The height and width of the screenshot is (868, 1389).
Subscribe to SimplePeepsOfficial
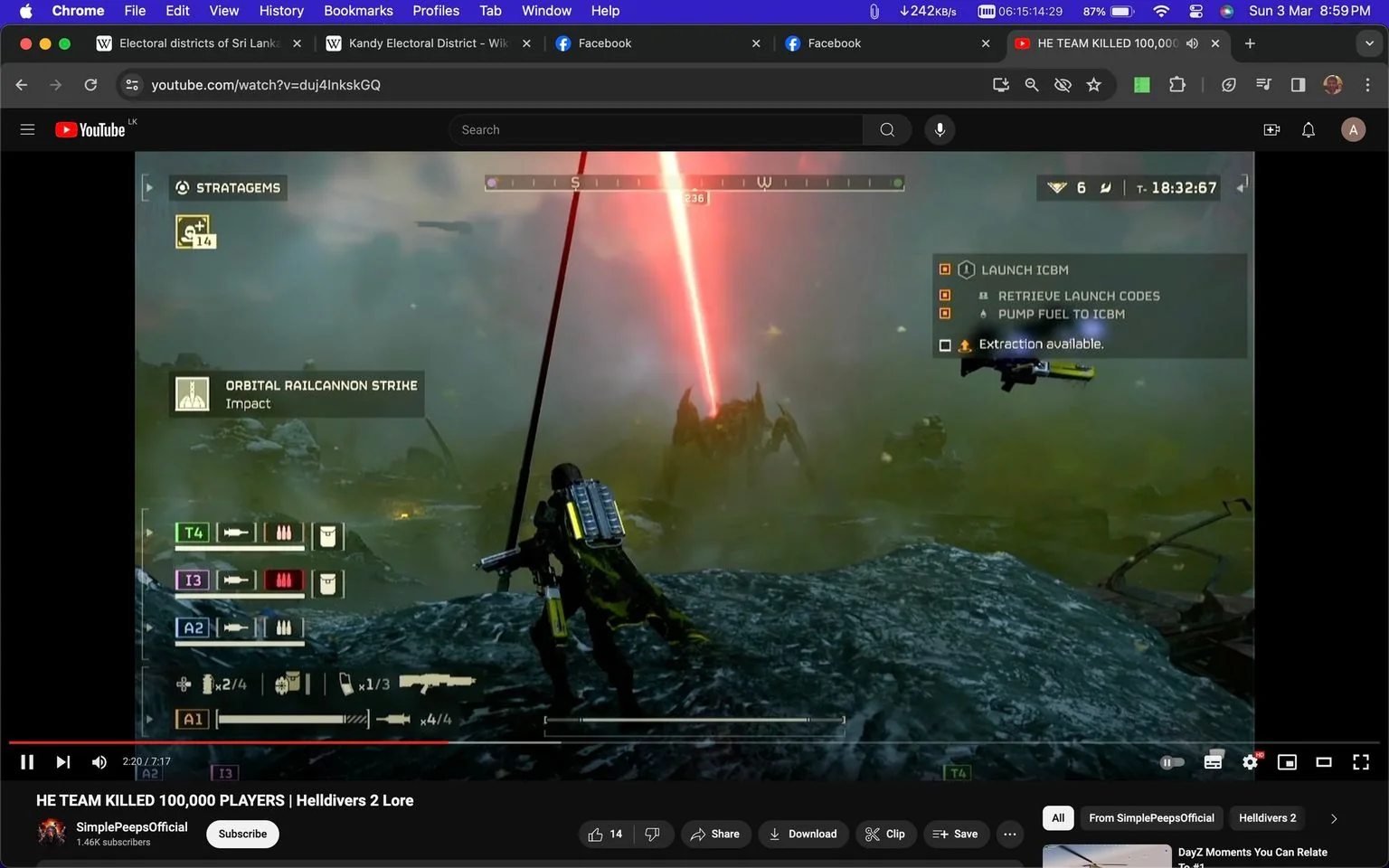(x=242, y=834)
